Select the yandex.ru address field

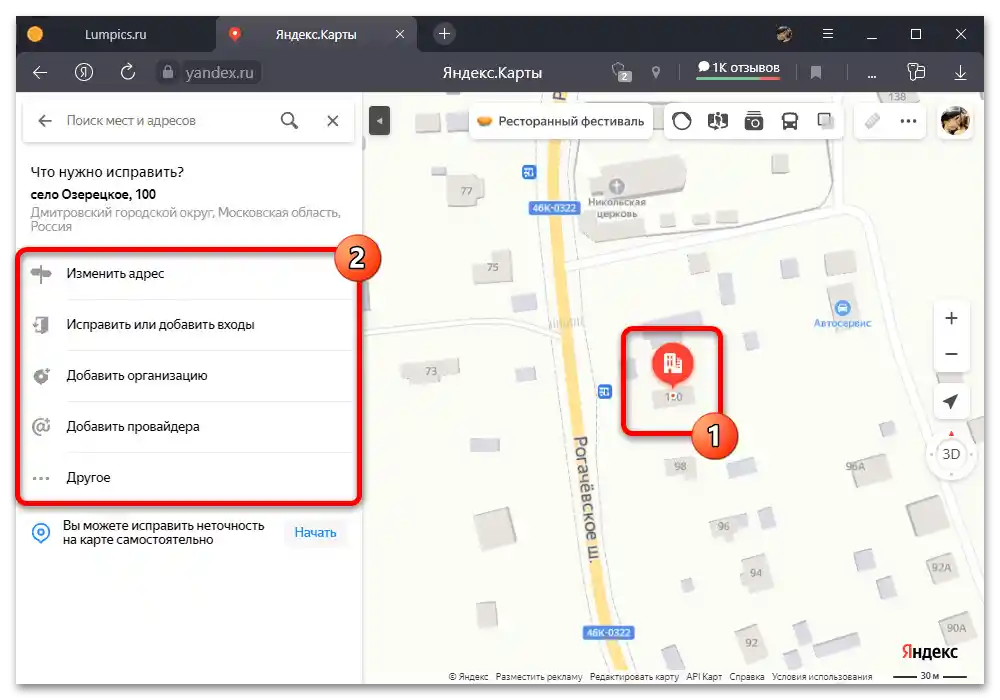pyautogui.click(x=219, y=73)
